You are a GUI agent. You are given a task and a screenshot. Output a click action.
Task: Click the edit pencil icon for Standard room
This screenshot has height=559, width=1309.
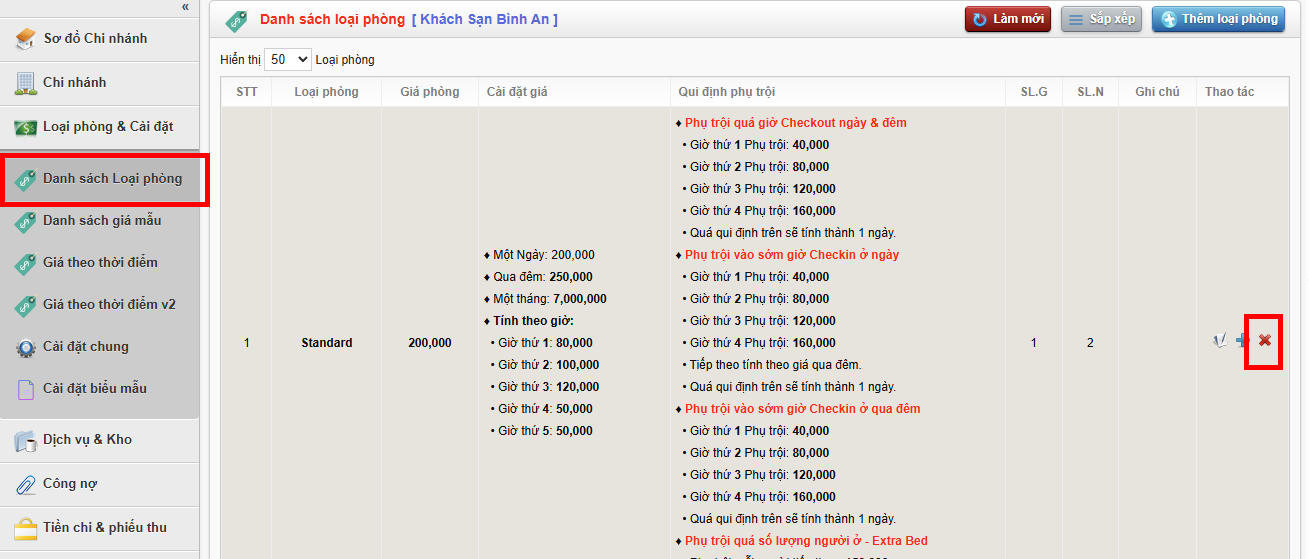pos(1219,341)
